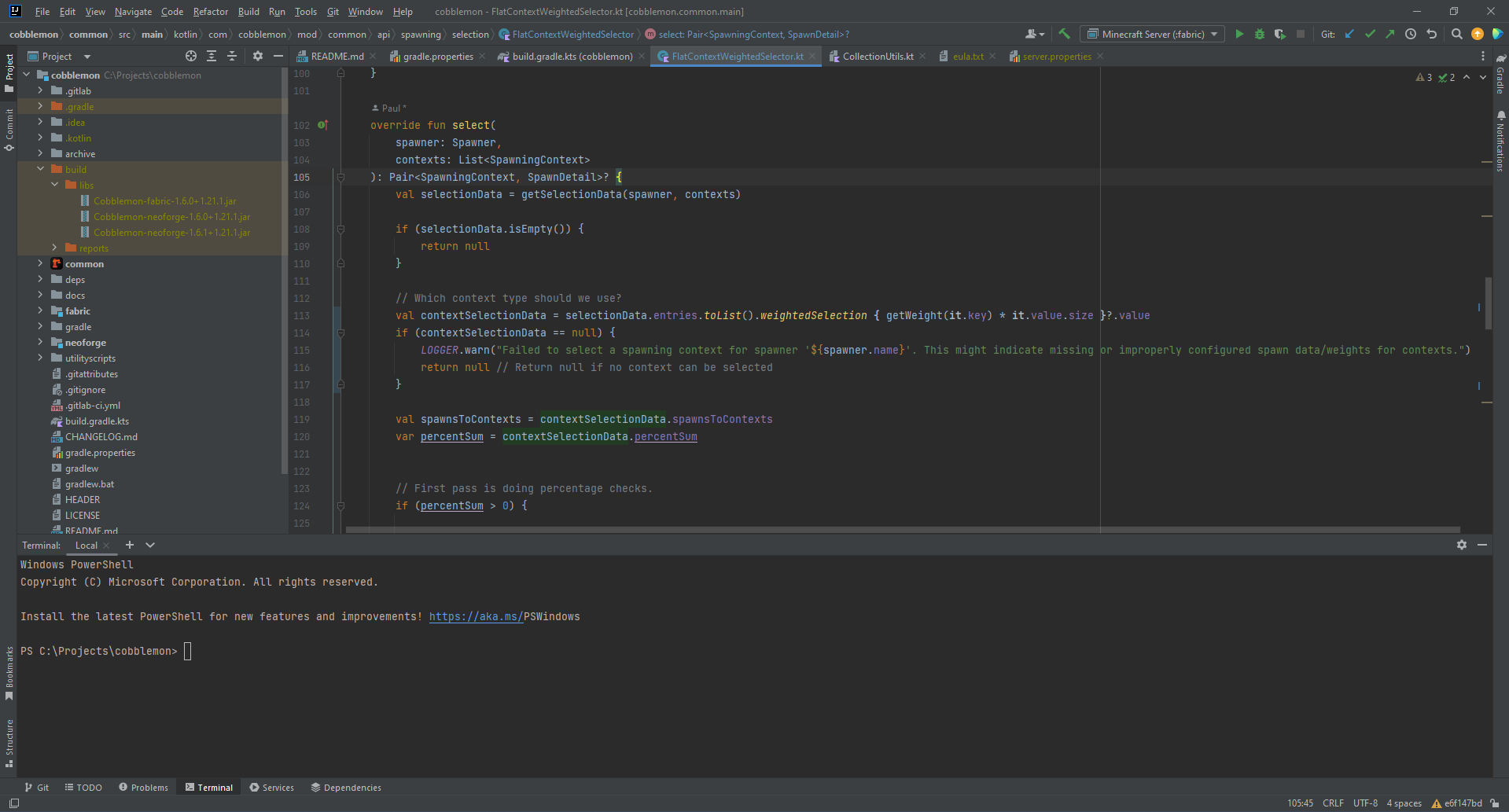1509x812 pixels.
Task: Switch to the README.md tab
Action: (x=337, y=56)
